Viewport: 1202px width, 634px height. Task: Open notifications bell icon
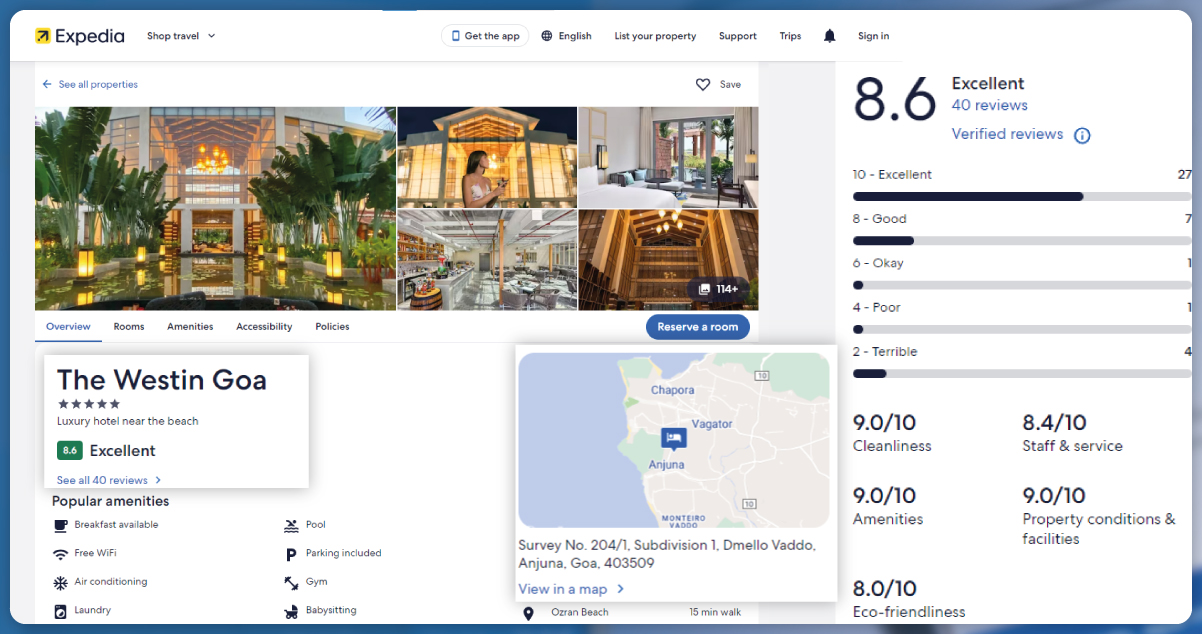829,36
